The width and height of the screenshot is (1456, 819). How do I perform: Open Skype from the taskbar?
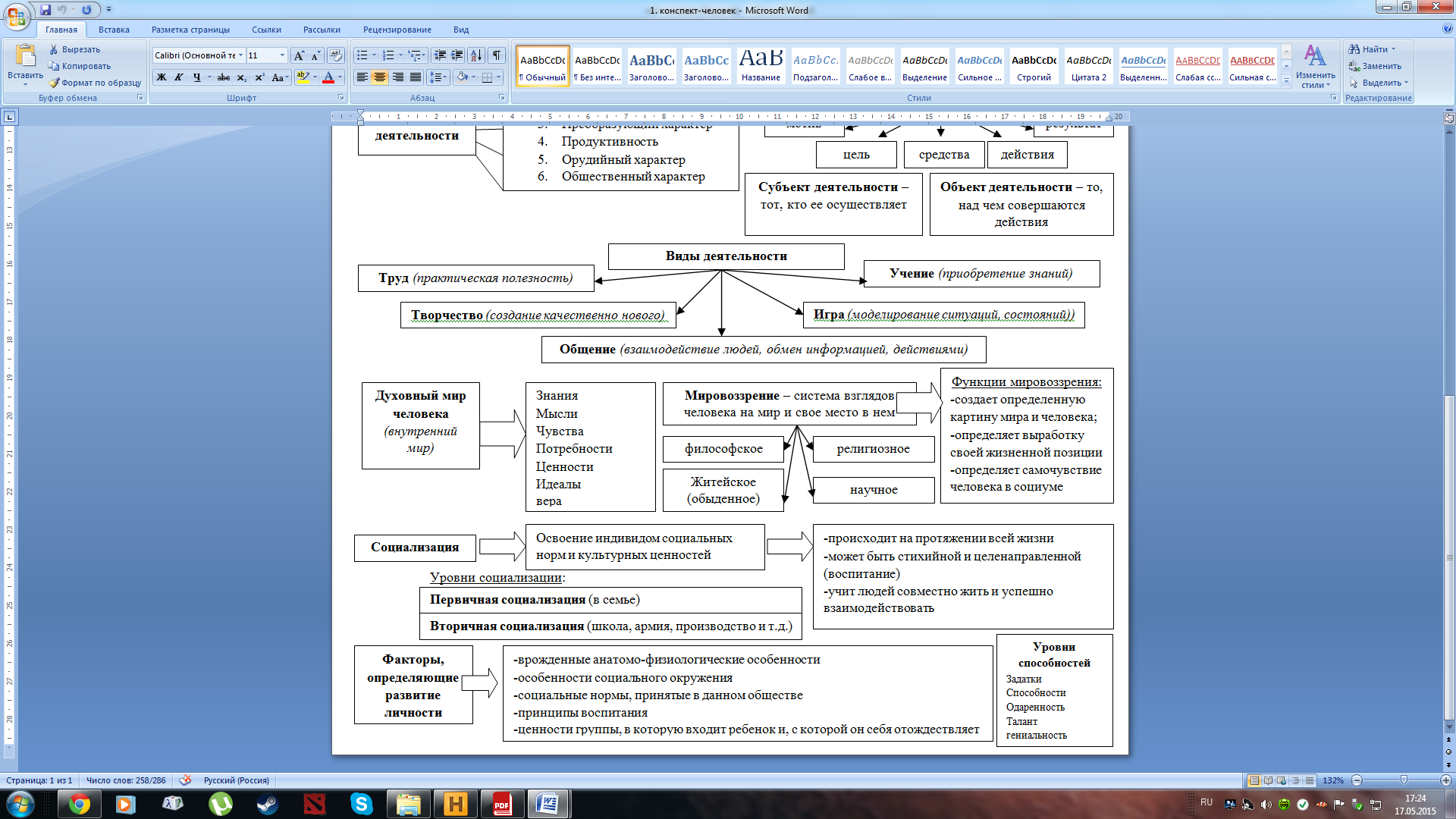(362, 804)
